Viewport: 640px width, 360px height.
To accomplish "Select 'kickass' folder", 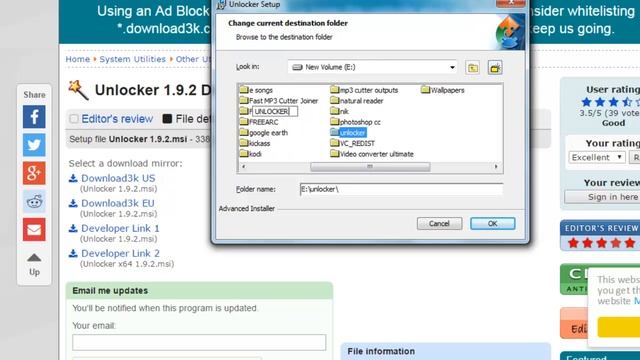I will (255, 143).
